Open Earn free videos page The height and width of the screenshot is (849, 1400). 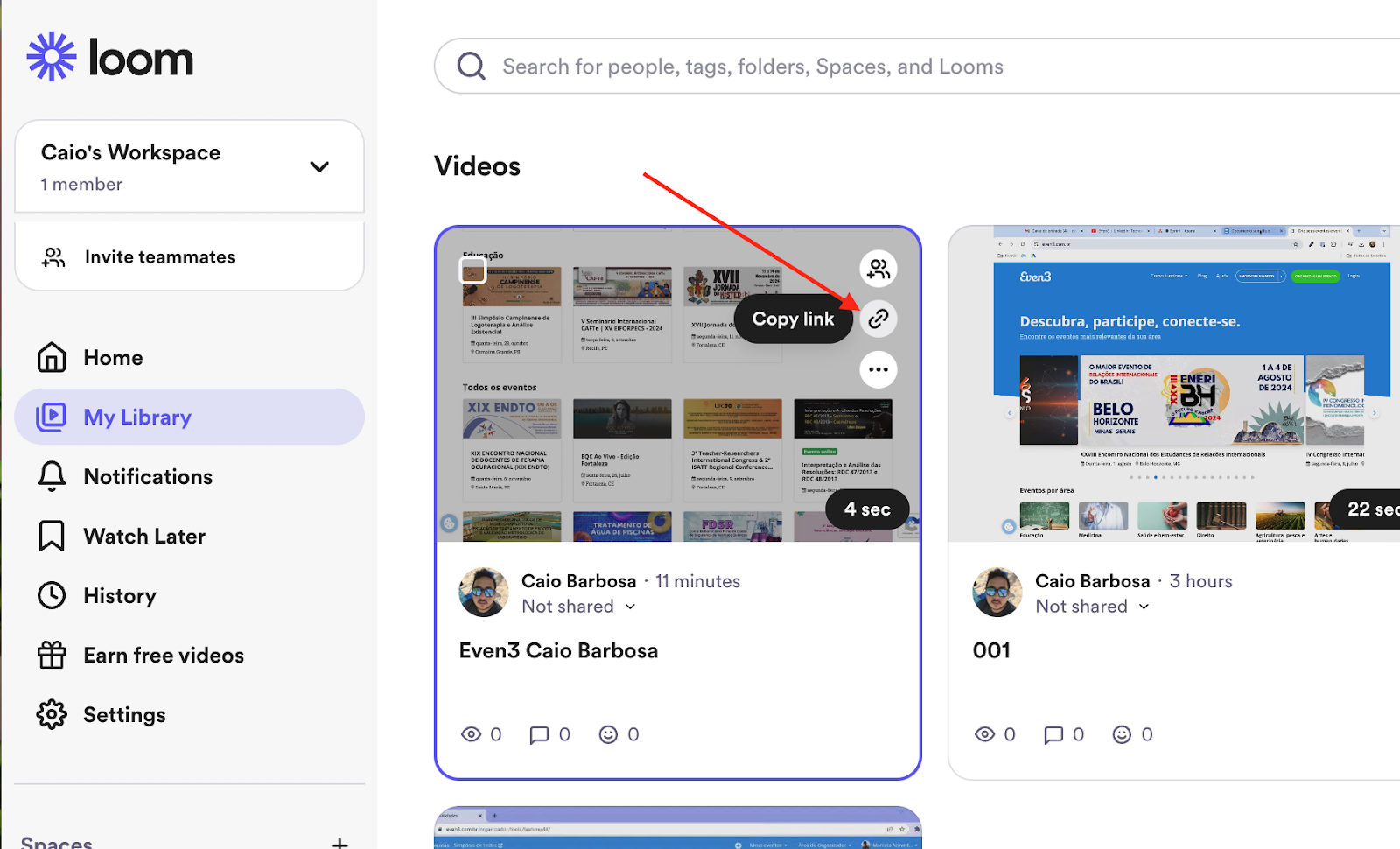190,655
